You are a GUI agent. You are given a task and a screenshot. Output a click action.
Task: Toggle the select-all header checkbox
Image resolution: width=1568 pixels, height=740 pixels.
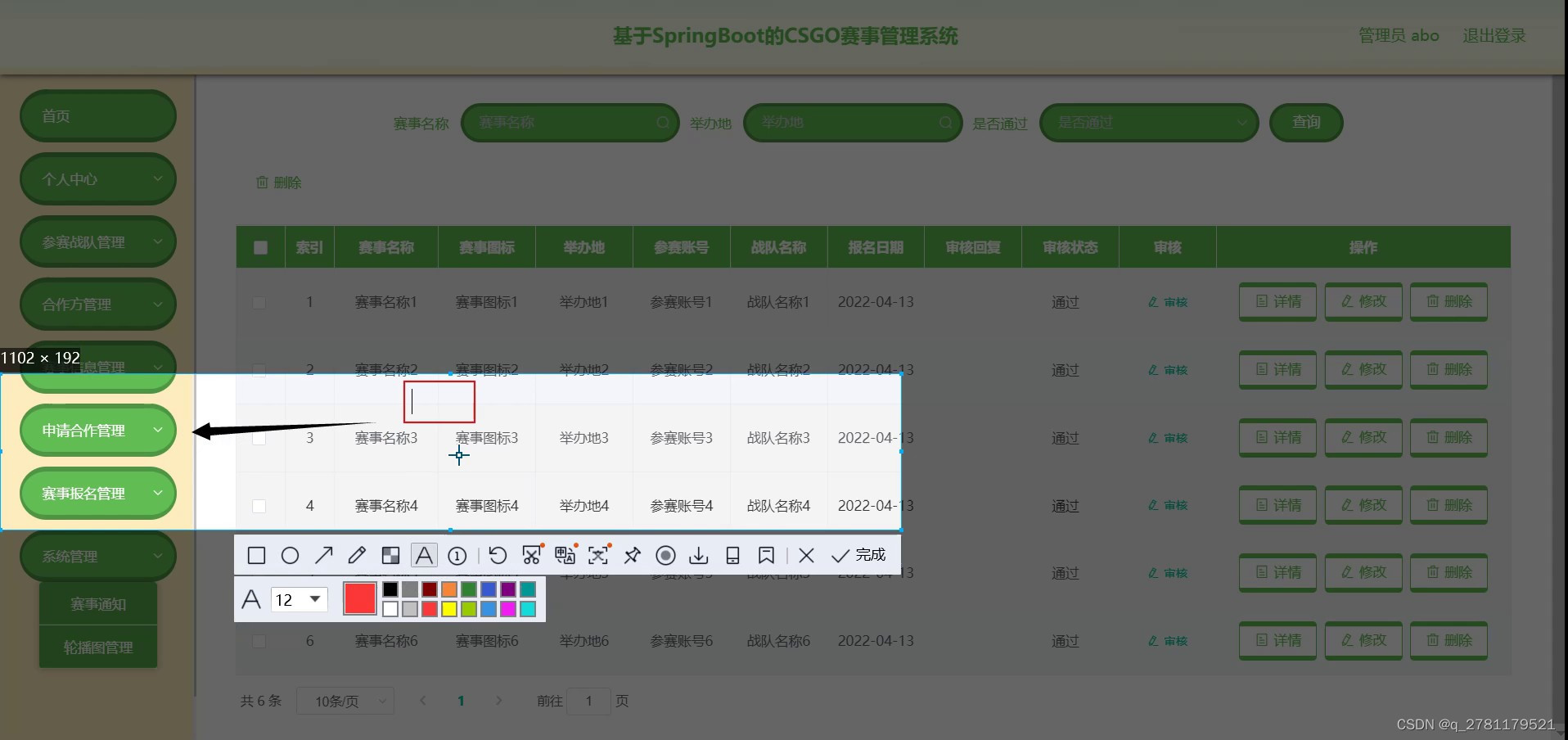point(261,247)
